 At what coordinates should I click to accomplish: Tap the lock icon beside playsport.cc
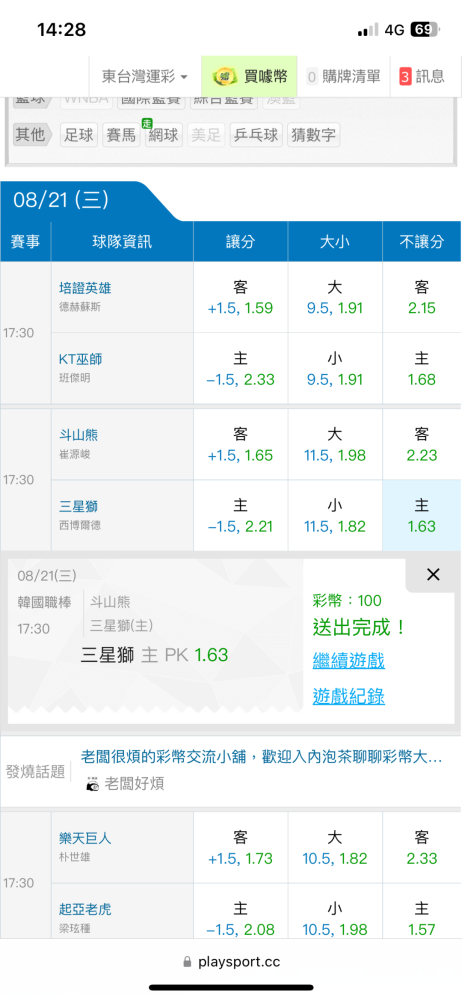point(188,962)
